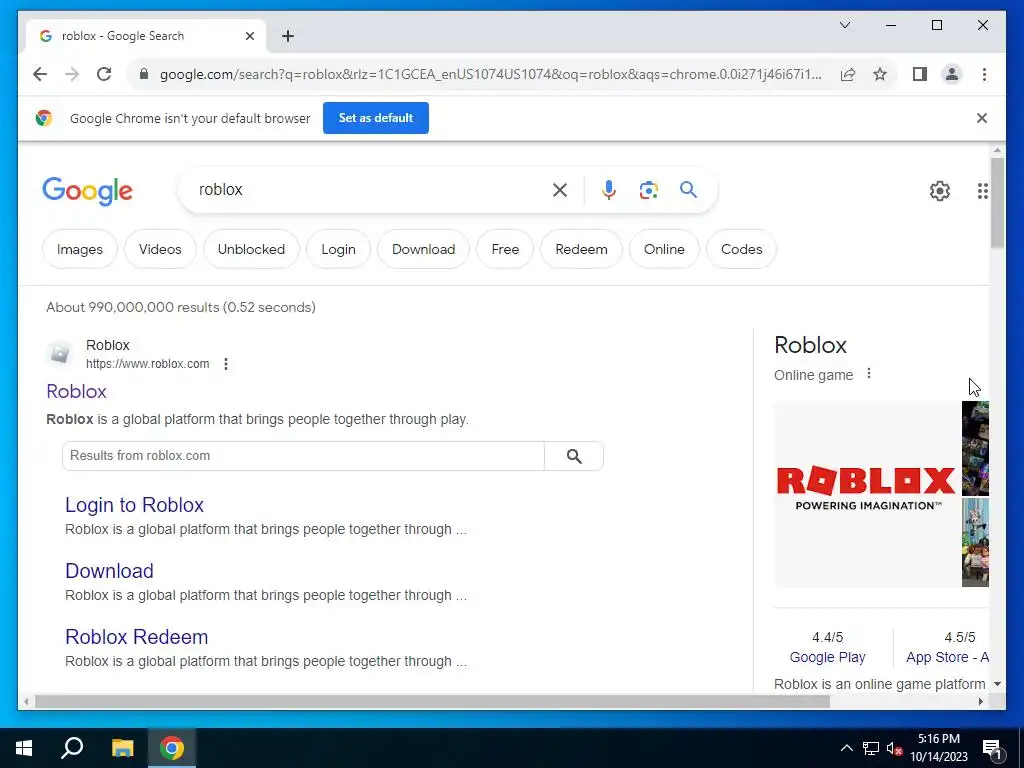Go to Google home via logo
Image resolution: width=1024 pixels, height=768 pixels.
(x=87, y=191)
